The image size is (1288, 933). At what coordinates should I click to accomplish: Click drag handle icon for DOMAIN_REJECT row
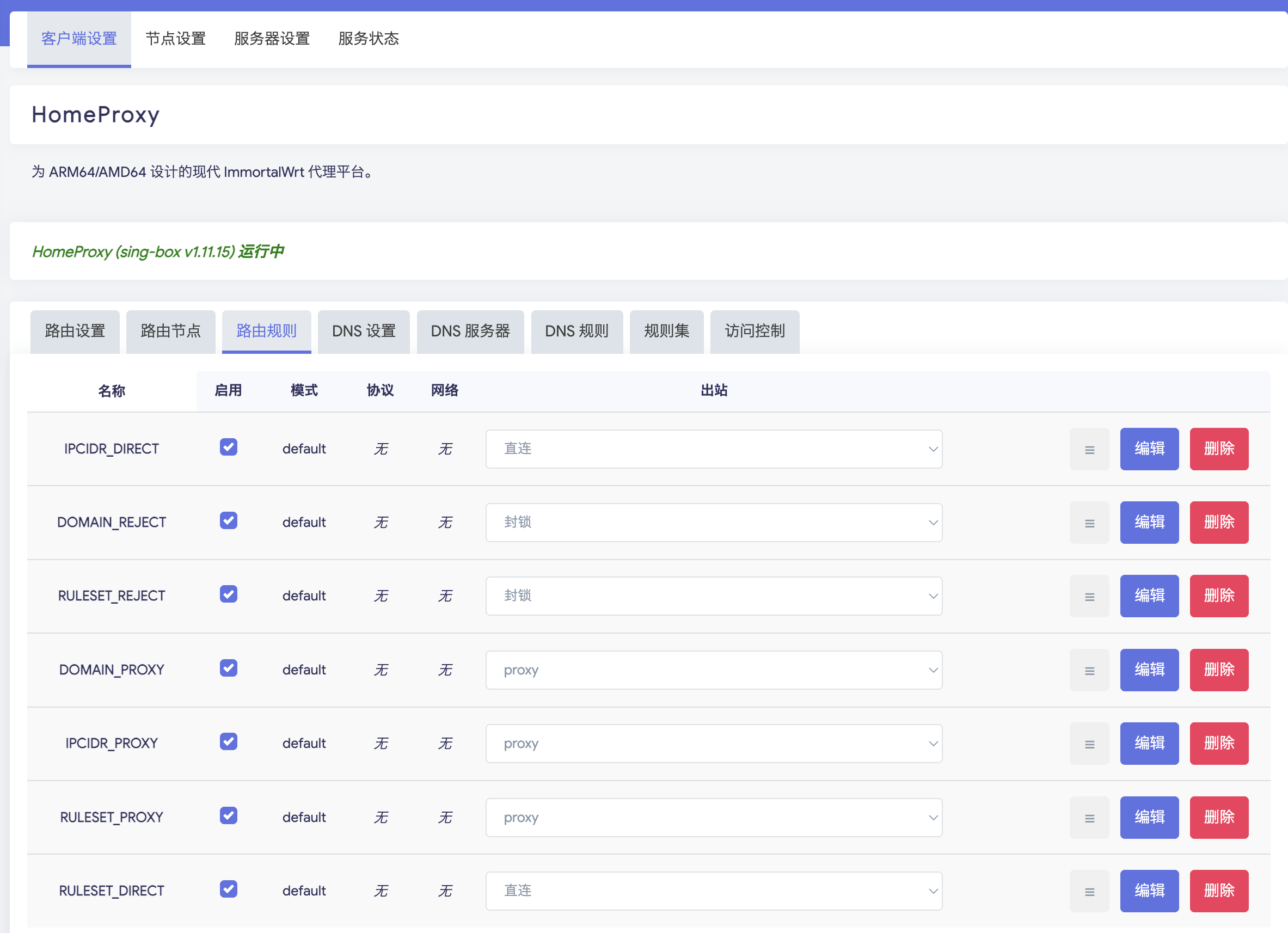pyautogui.click(x=1089, y=523)
